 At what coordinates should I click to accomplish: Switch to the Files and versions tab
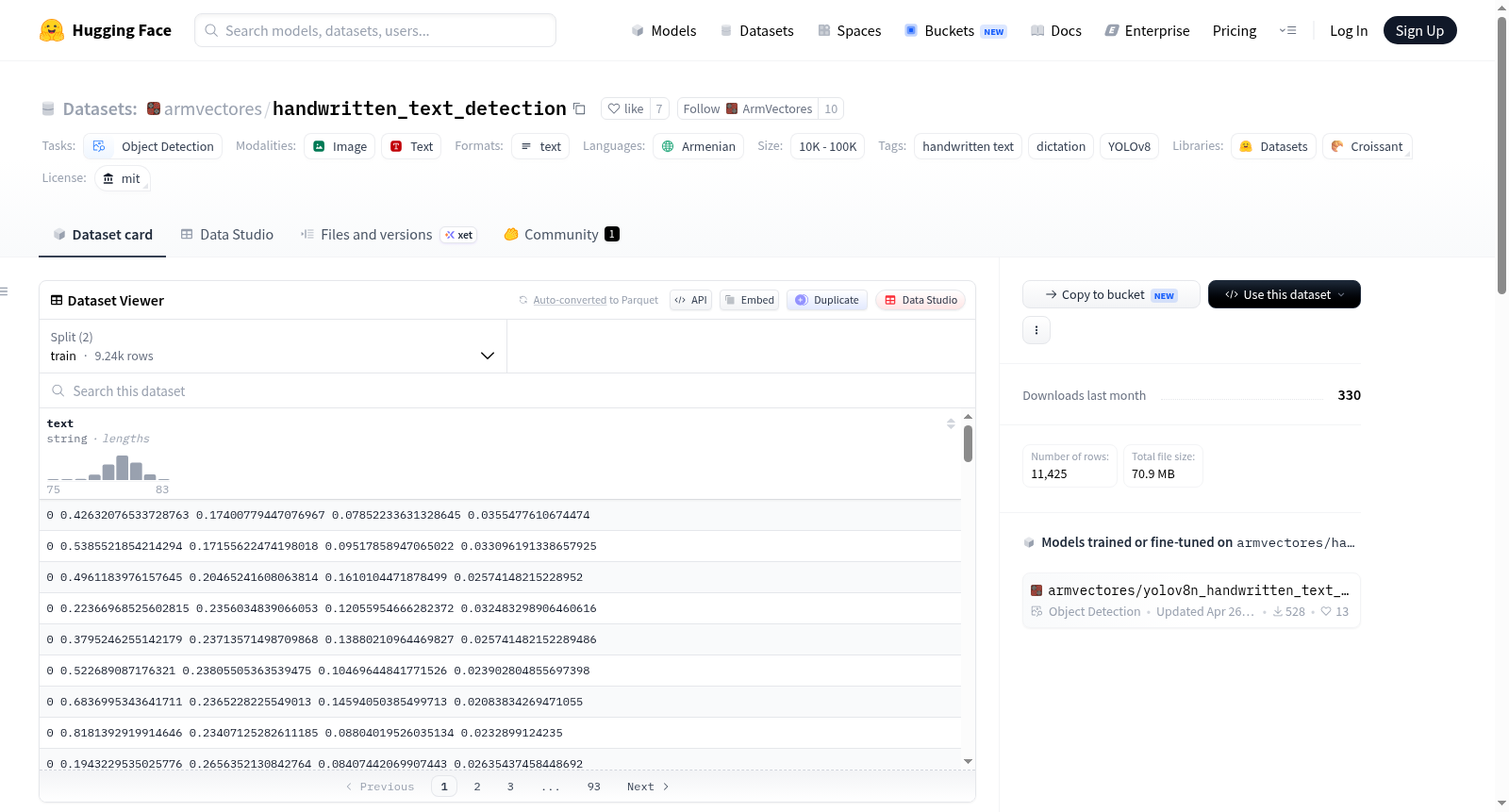pos(388,235)
